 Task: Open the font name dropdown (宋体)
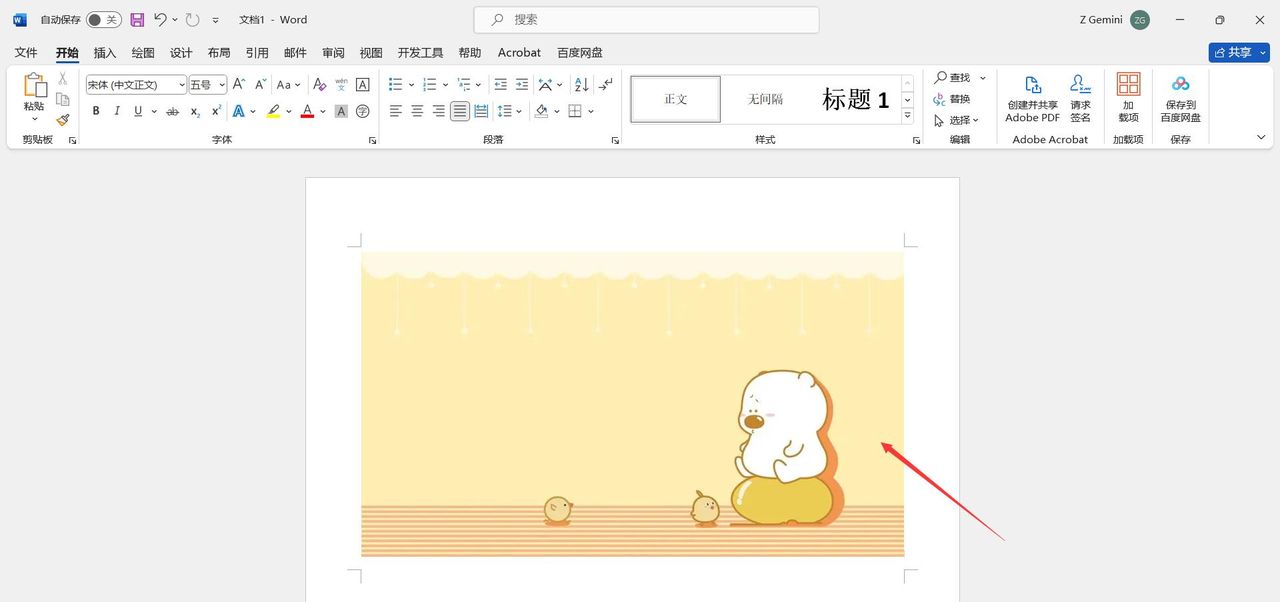coord(181,85)
